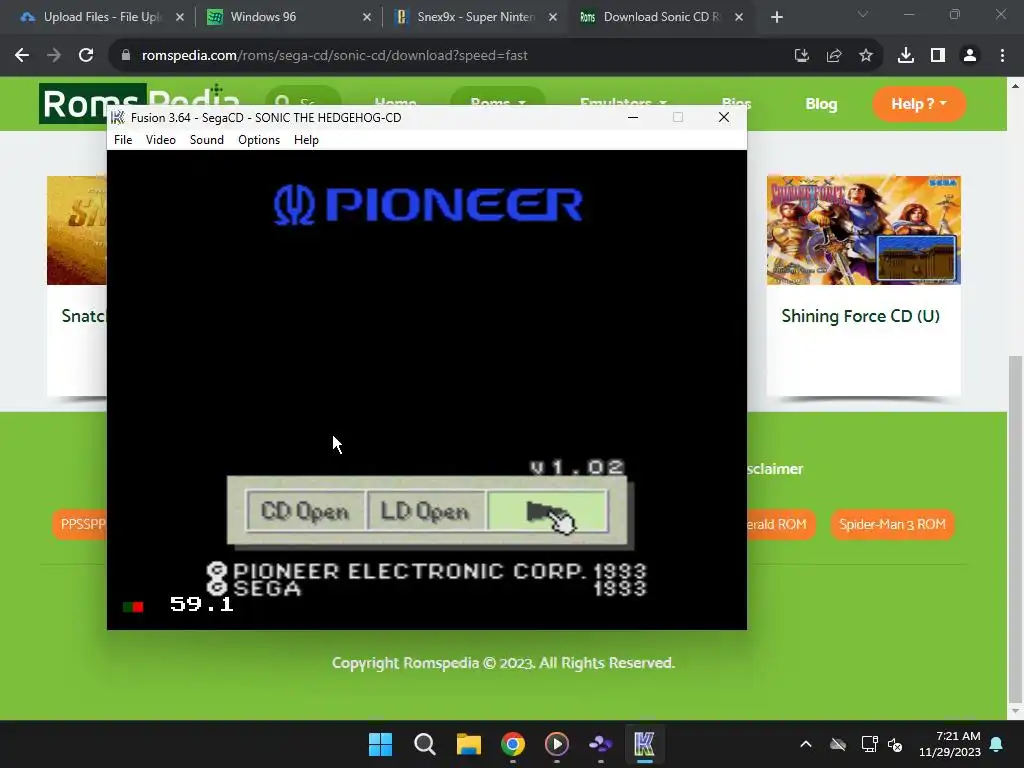This screenshot has width=1024, height=768.
Task: Click the install app icon in address bar
Action: coord(801,56)
